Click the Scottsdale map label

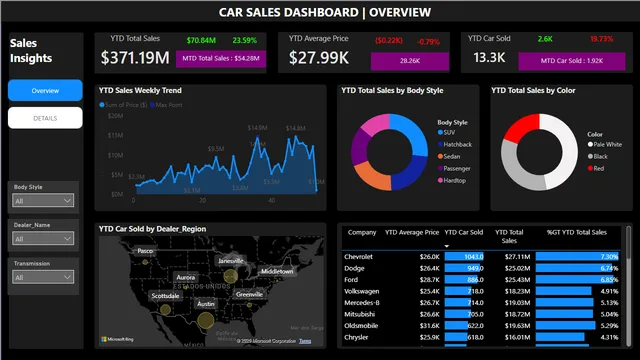165,296
